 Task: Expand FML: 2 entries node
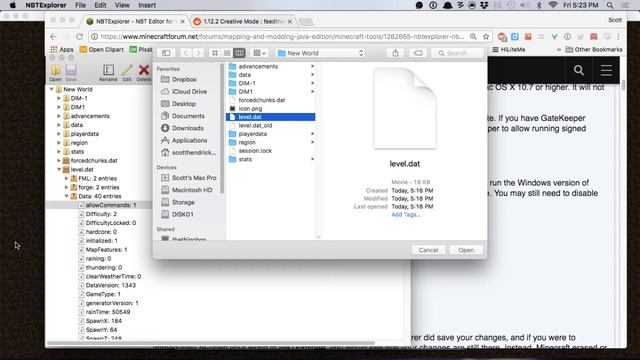coord(67,178)
